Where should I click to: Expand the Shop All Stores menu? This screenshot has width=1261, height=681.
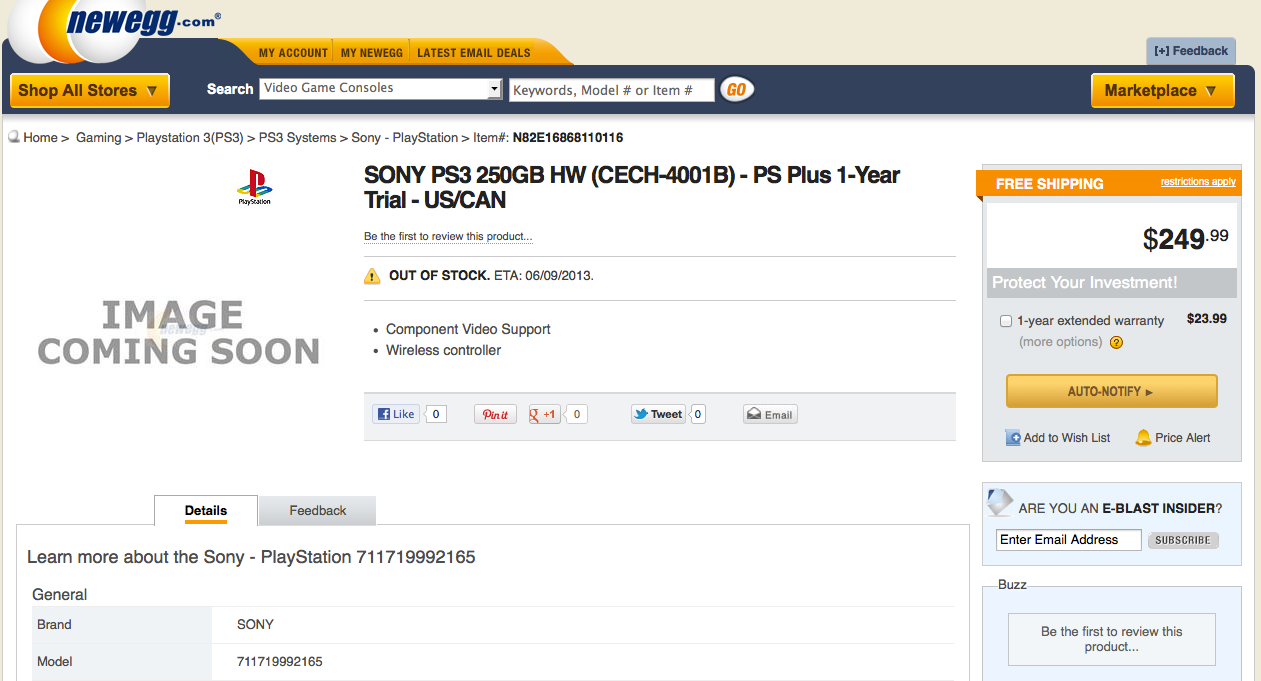90,90
